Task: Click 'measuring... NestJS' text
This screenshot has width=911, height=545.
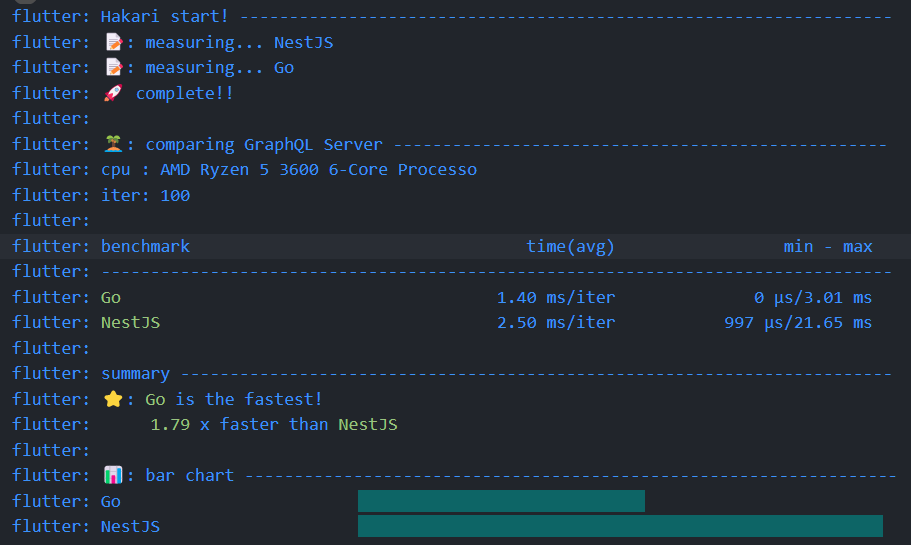Action: 239,42
